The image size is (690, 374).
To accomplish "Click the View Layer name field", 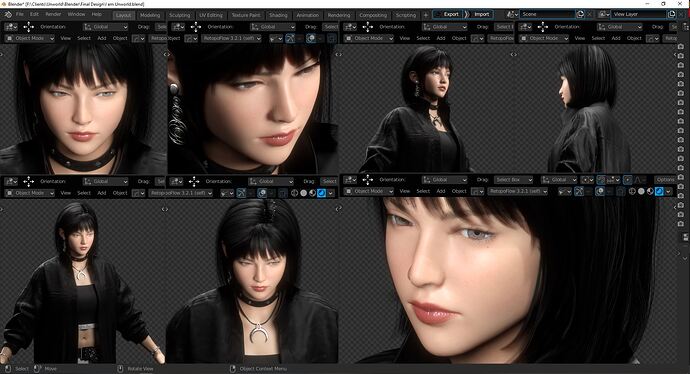I will pos(639,14).
